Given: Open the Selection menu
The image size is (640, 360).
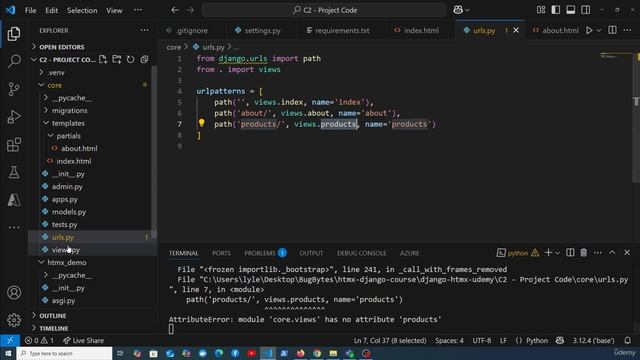Looking at the screenshot, I should (x=82, y=10).
